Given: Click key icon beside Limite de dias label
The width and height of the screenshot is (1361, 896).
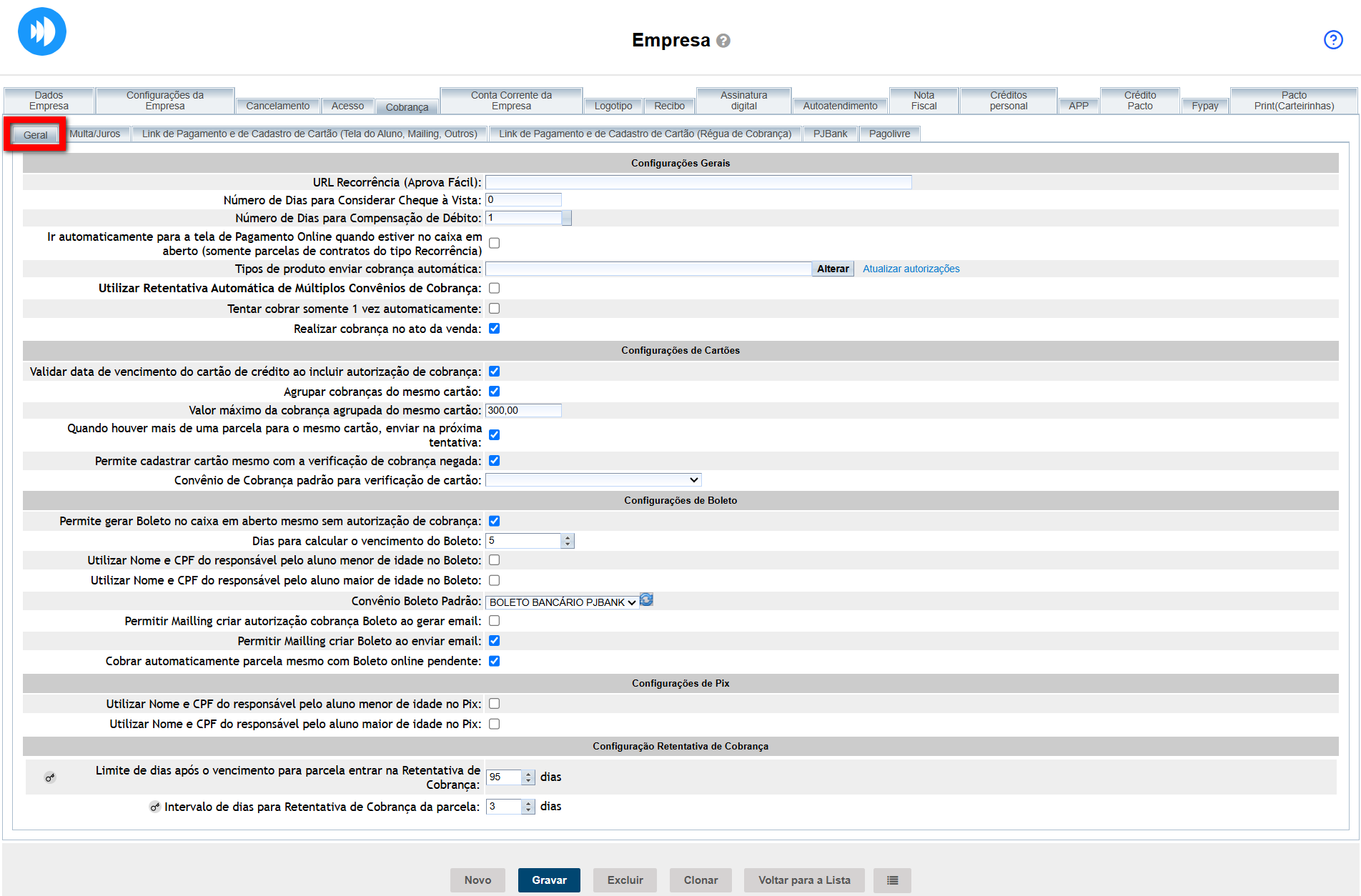Looking at the screenshot, I should [x=49, y=777].
